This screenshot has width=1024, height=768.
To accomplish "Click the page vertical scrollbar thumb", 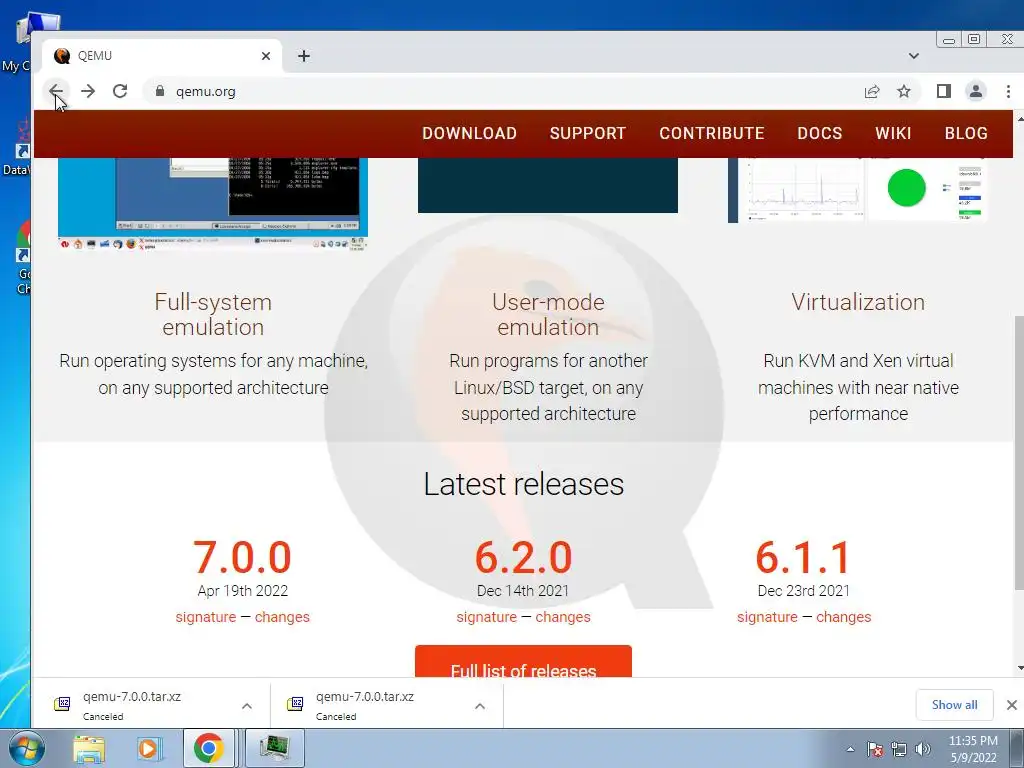I will tap(1018, 452).
